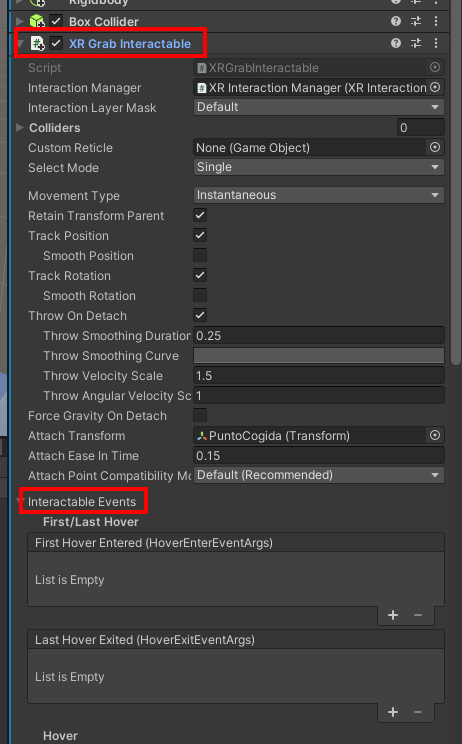
Task: Uncheck Throw On Detach
Action: (x=200, y=315)
